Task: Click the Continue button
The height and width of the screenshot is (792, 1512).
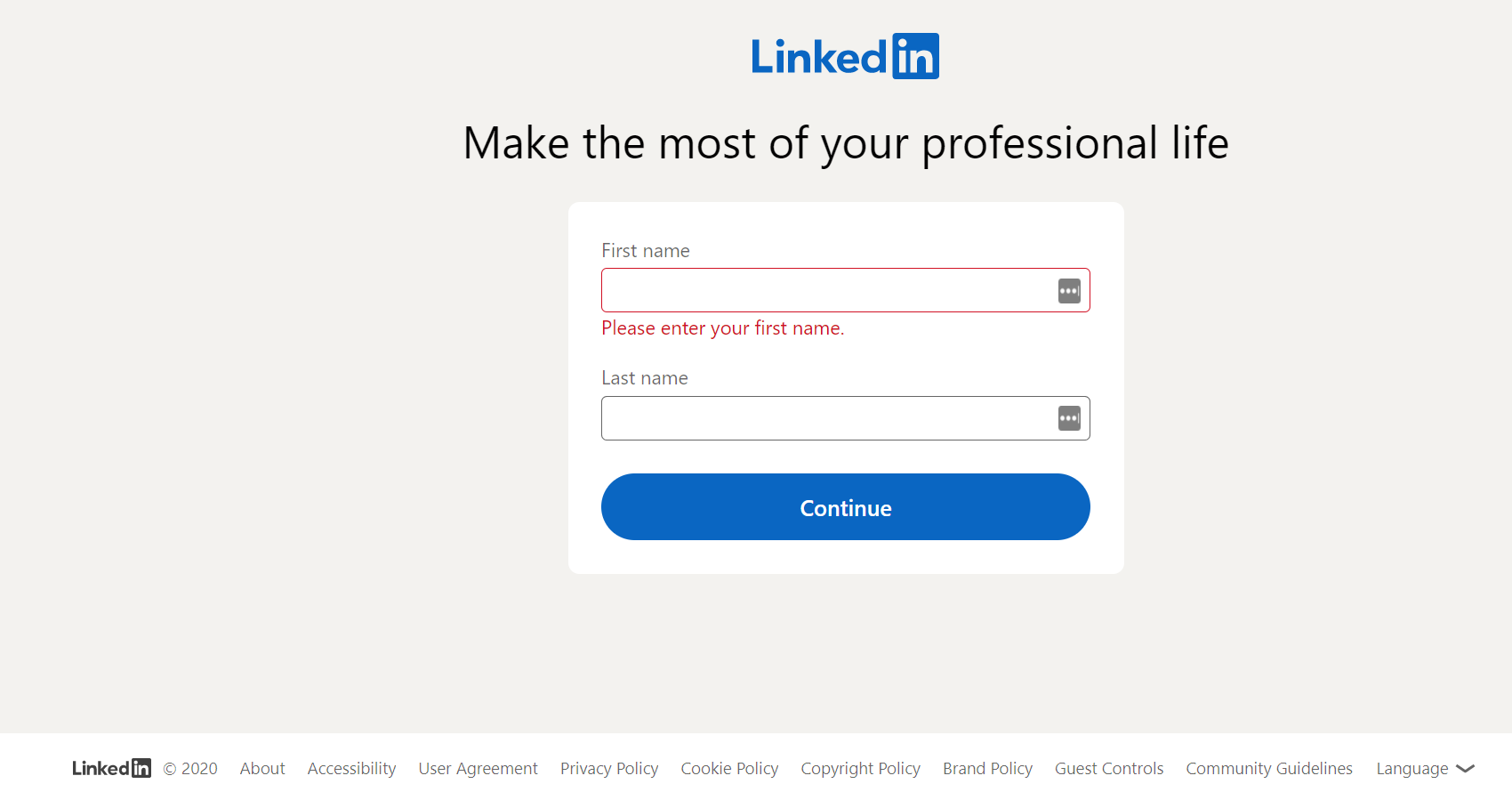Action: coord(846,507)
